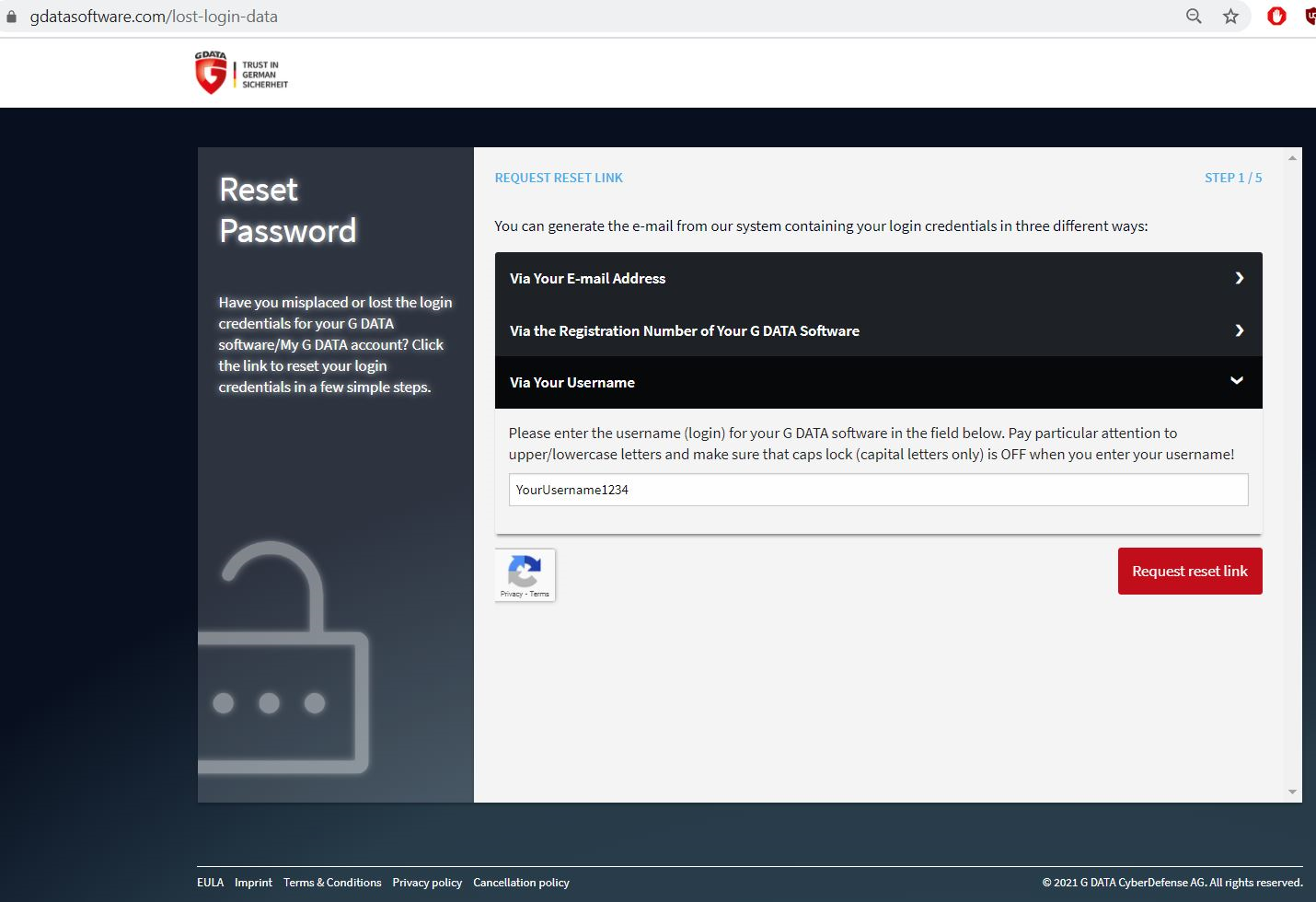Expand Via Your E-mail Address section

coord(879,278)
